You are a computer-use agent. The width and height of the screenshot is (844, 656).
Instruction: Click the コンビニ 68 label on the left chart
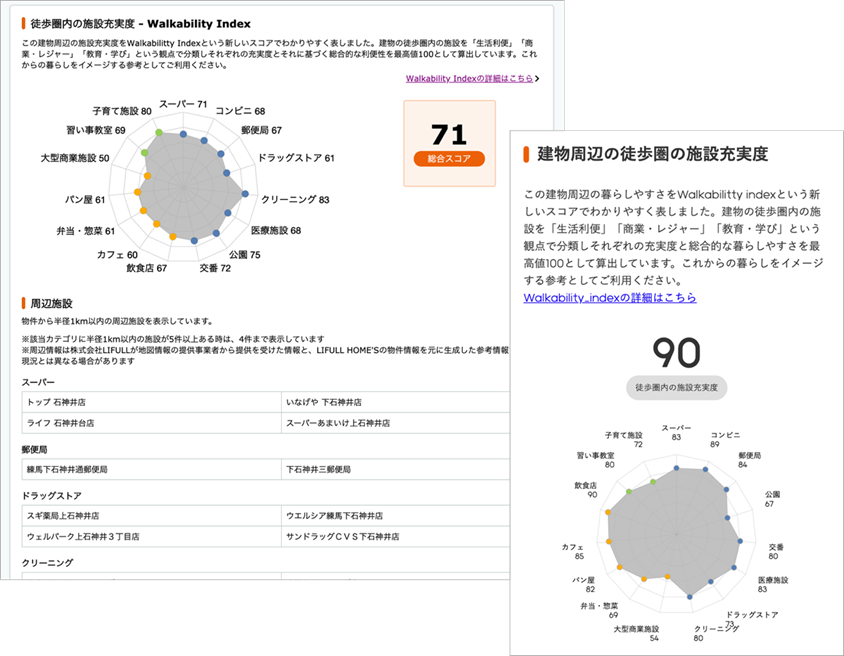240,111
